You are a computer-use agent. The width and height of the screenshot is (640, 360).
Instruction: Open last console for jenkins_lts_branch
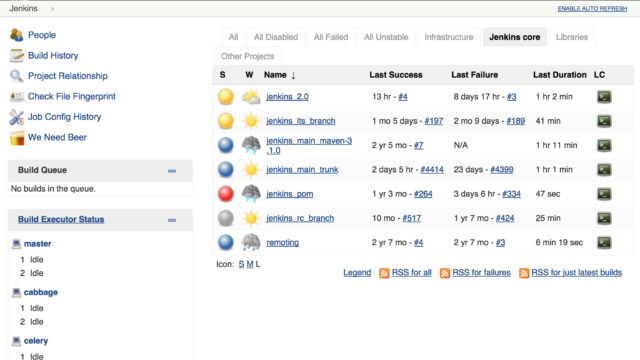click(604, 121)
